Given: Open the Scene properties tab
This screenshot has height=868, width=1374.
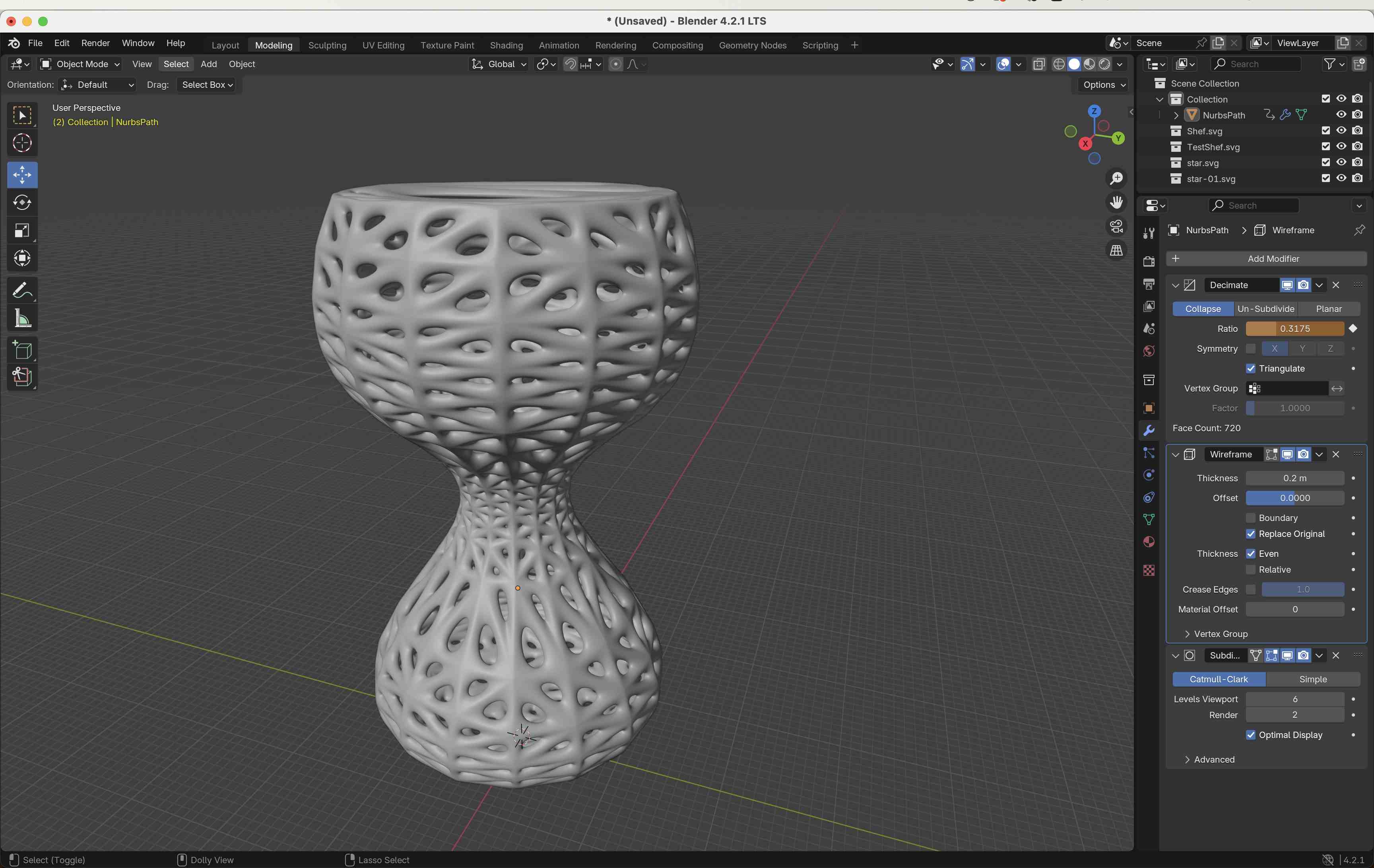Looking at the screenshot, I should [1149, 329].
